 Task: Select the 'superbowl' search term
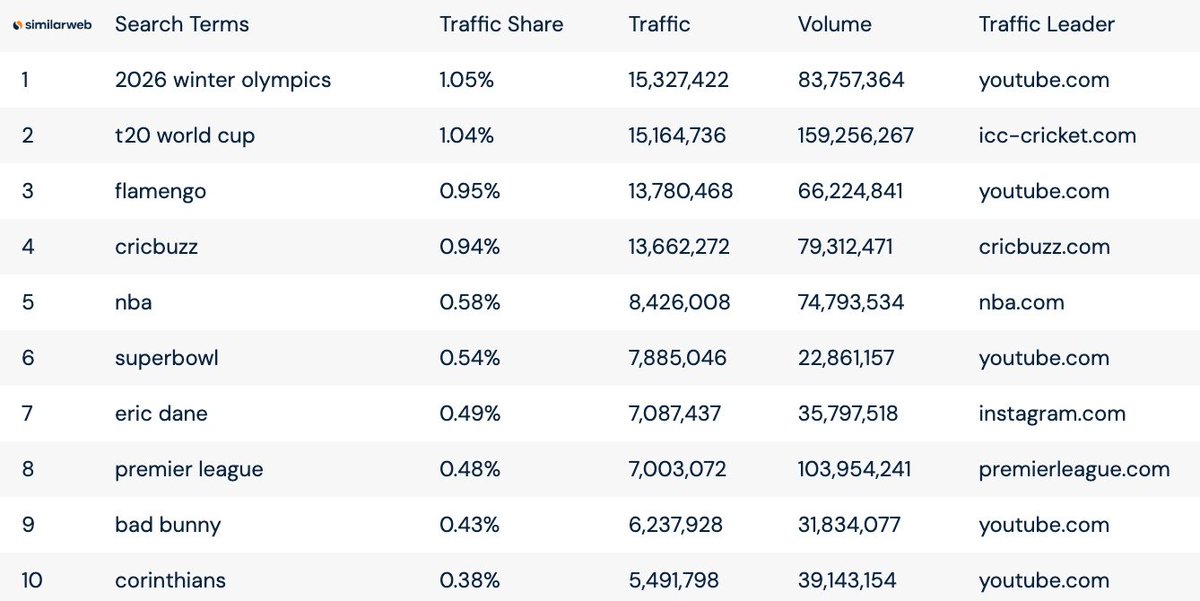[x=165, y=358]
